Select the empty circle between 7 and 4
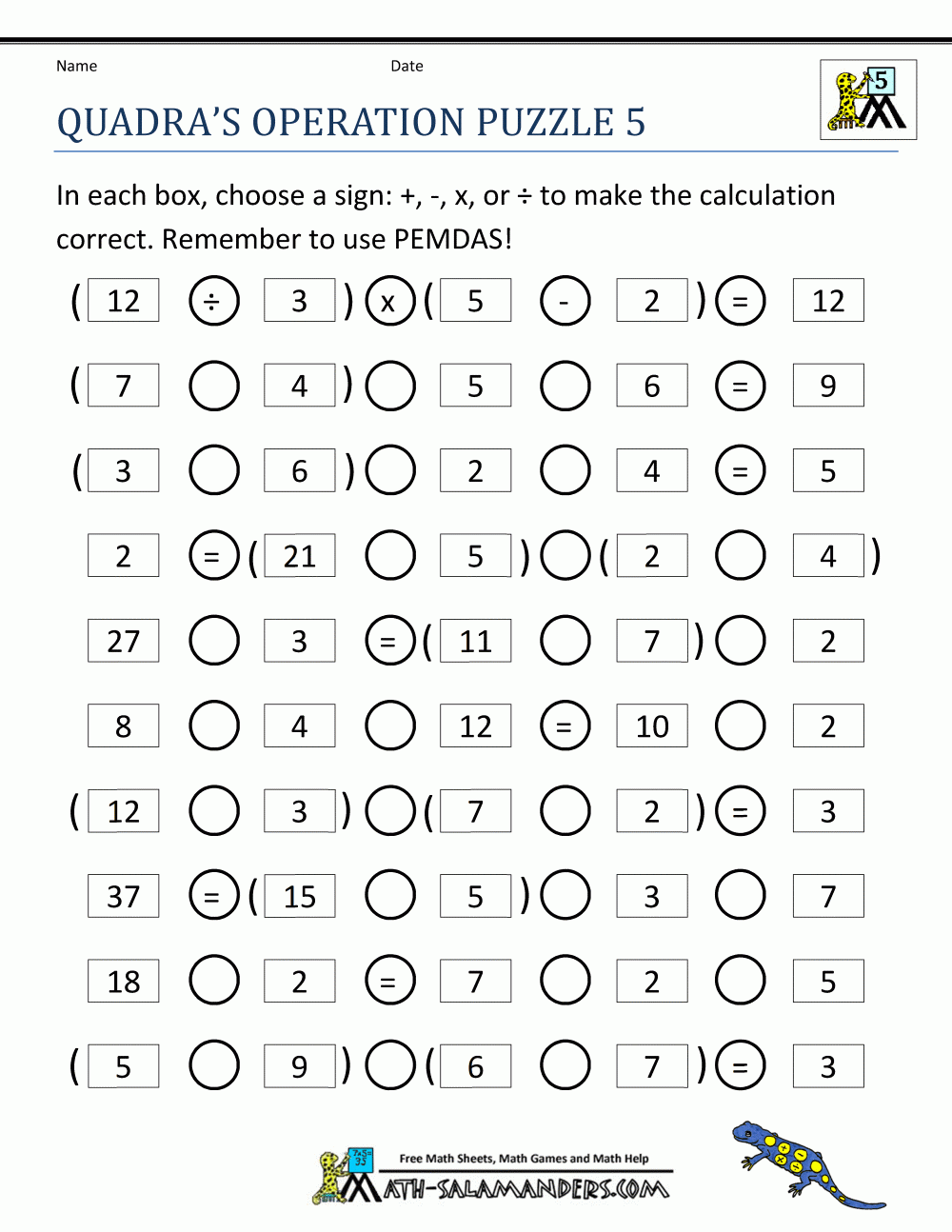The height and width of the screenshot is (1232, 952). click(x=213, y=387)
